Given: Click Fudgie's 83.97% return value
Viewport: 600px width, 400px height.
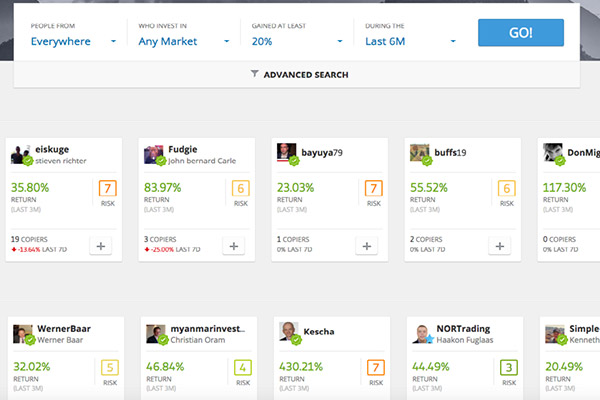Looking at the screenshot, I should coord(163,188).
